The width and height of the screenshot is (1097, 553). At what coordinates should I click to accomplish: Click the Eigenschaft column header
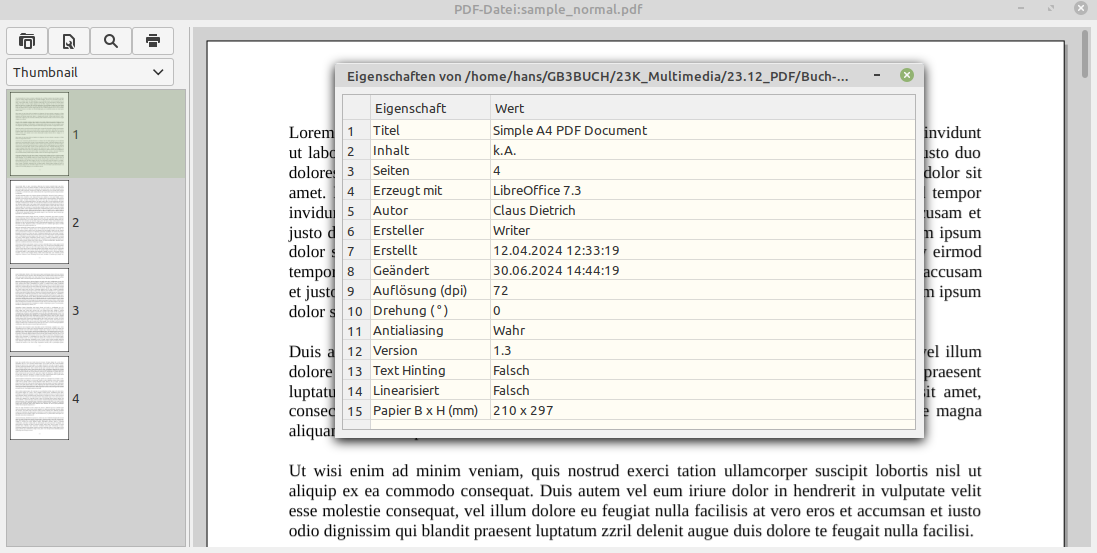pyautogui.click(x=410, y=108)
